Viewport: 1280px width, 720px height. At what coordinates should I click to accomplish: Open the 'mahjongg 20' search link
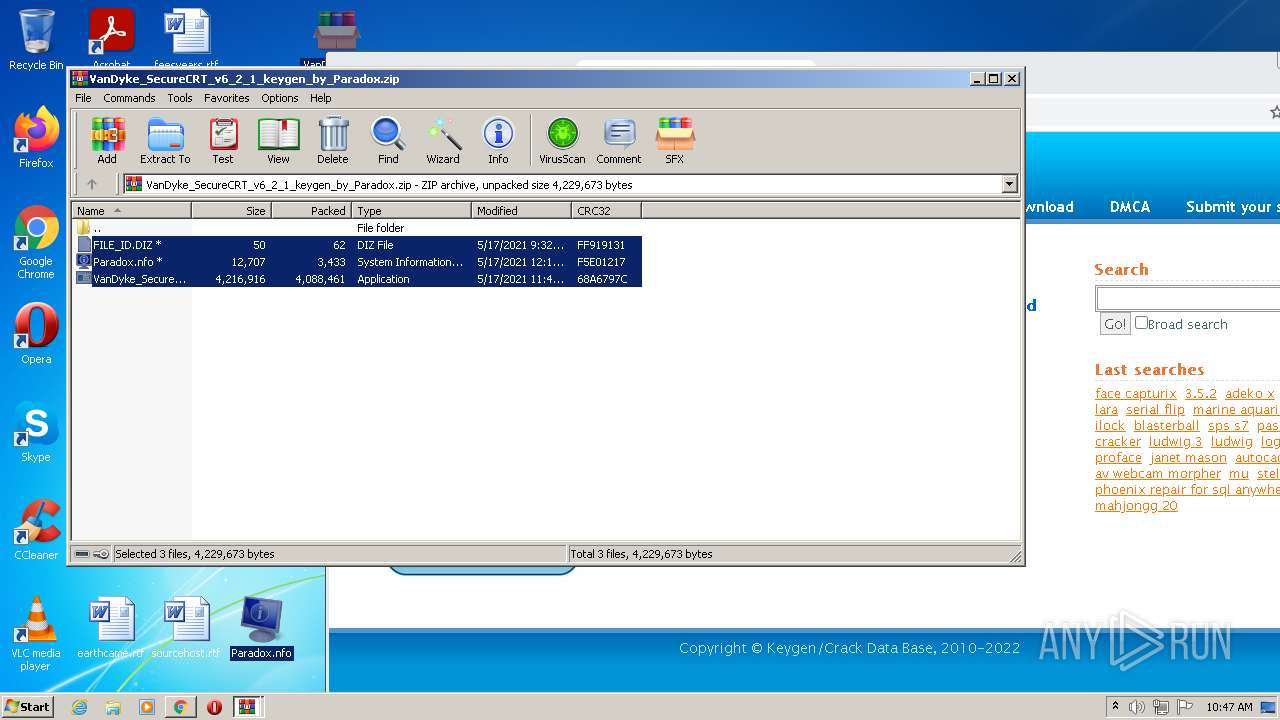pos(1136,505)
